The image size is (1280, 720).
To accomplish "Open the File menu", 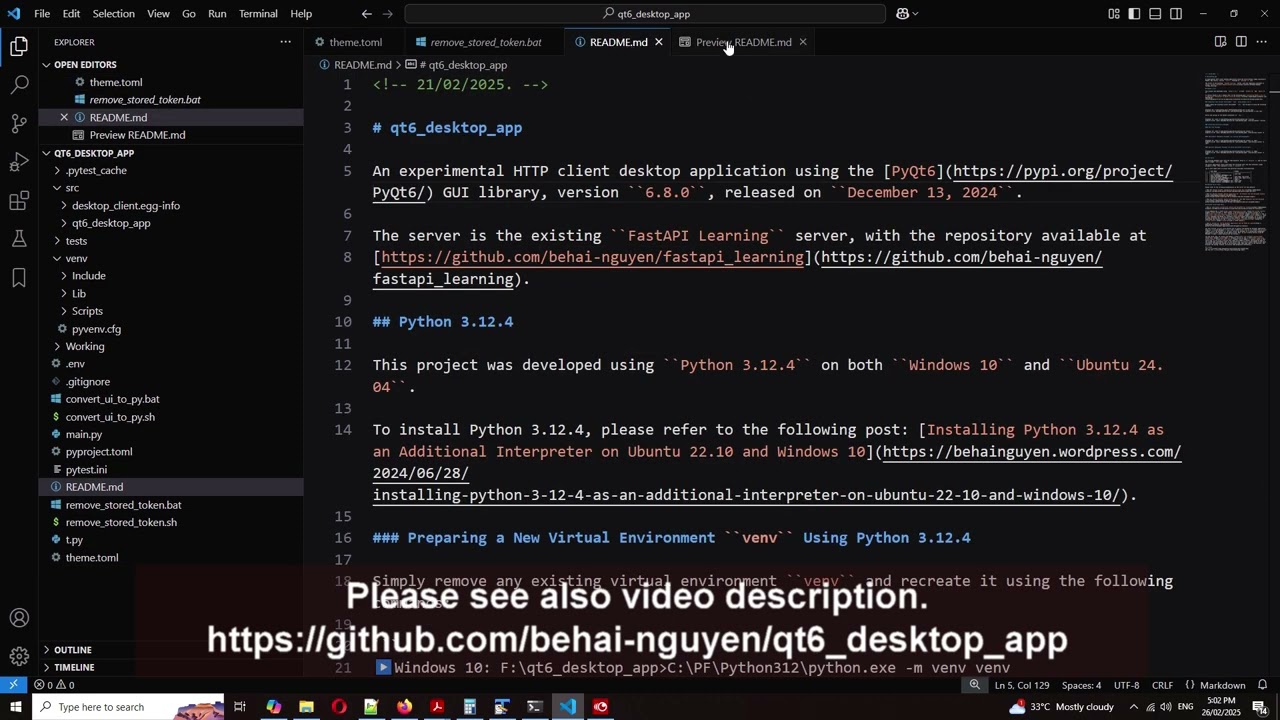I will click(x=42, y=14).
